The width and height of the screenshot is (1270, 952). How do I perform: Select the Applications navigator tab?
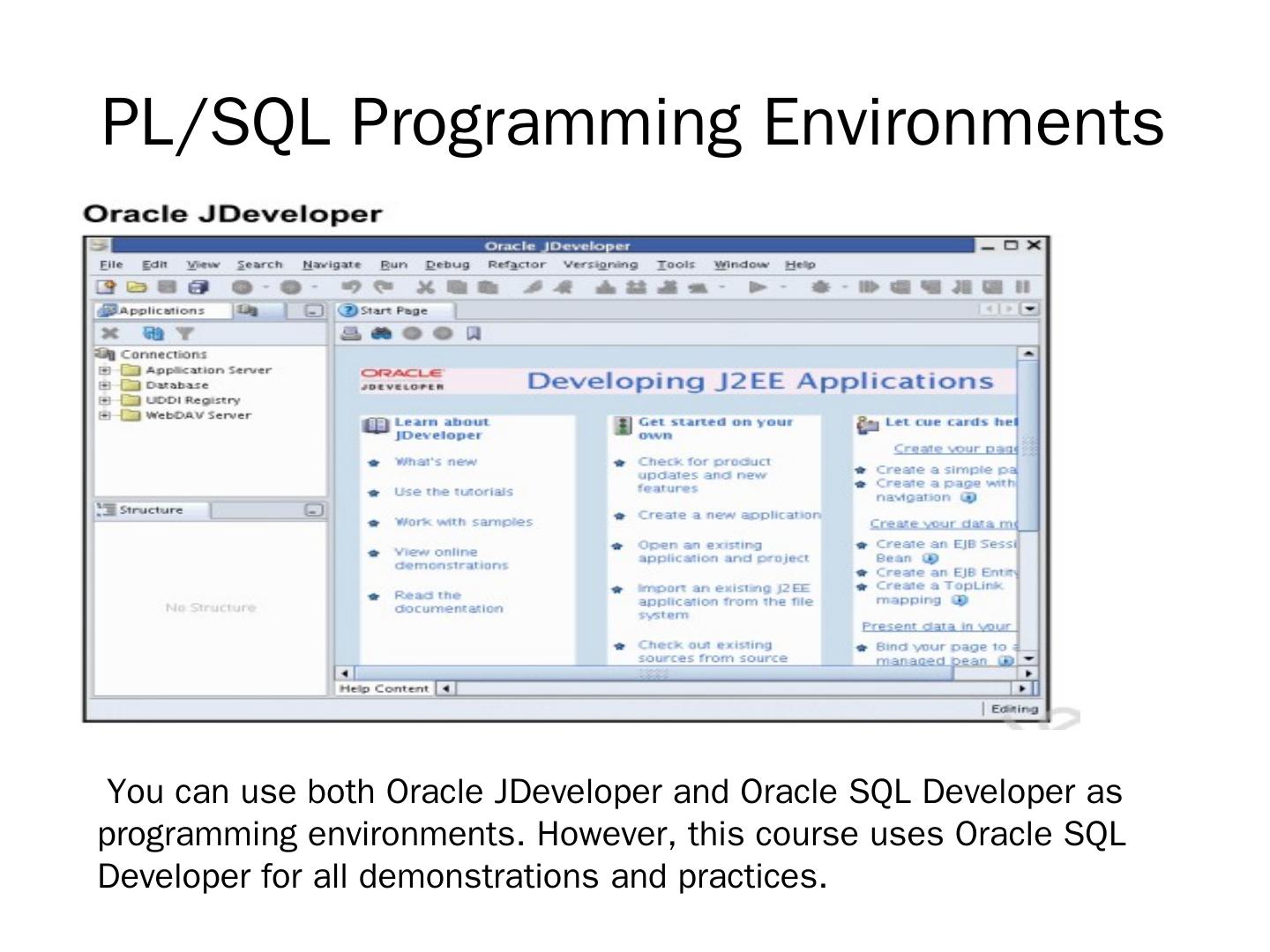point(161,310)
